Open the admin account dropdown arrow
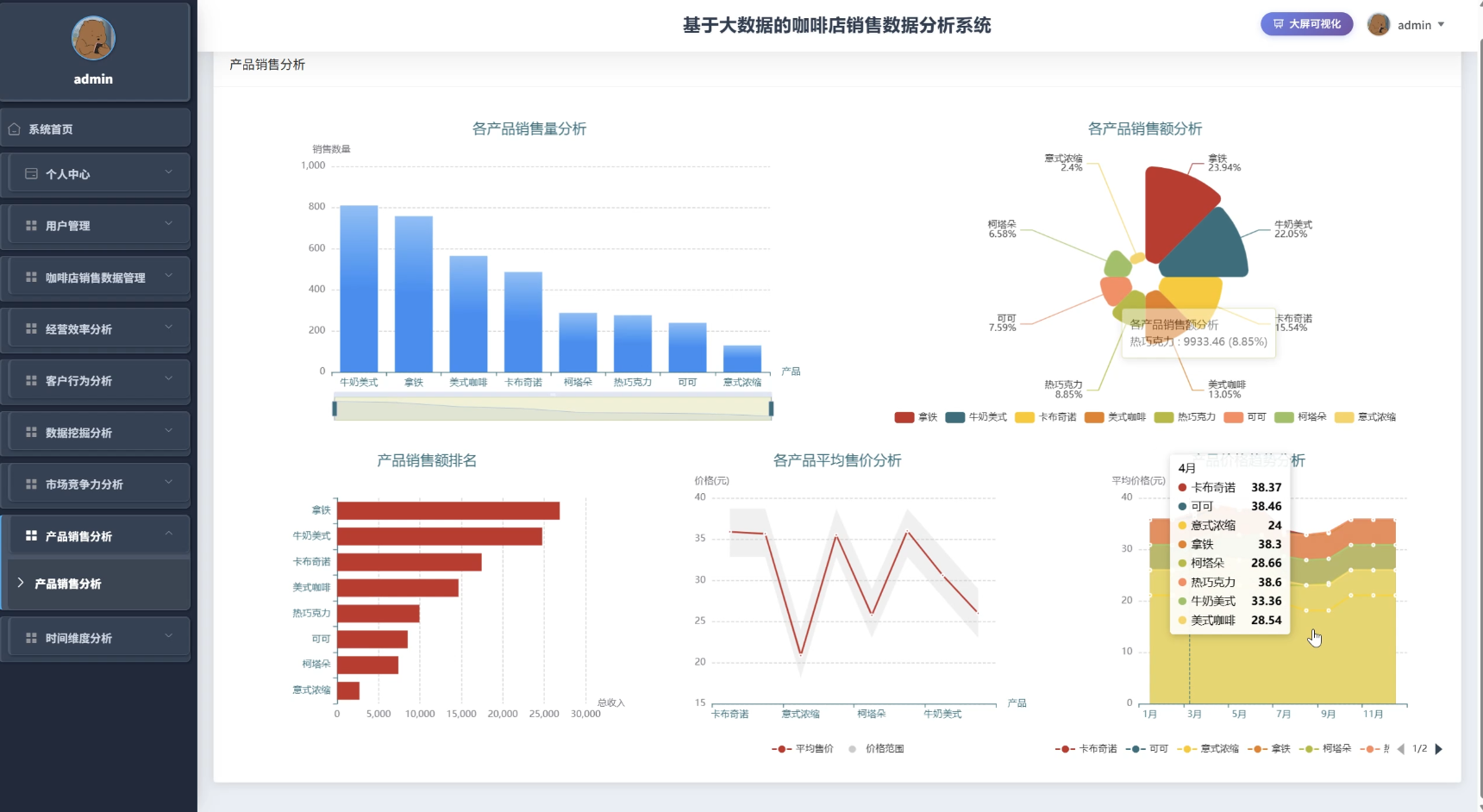Viewport: 1483px width, 812px height. tap(1441, 25)
